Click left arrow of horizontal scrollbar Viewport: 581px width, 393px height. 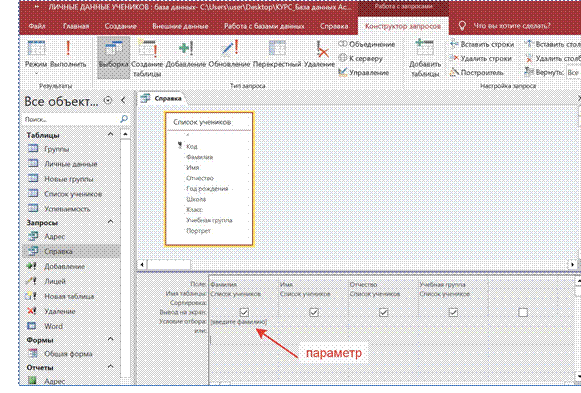pyautogui.click(x=142, y=264)
